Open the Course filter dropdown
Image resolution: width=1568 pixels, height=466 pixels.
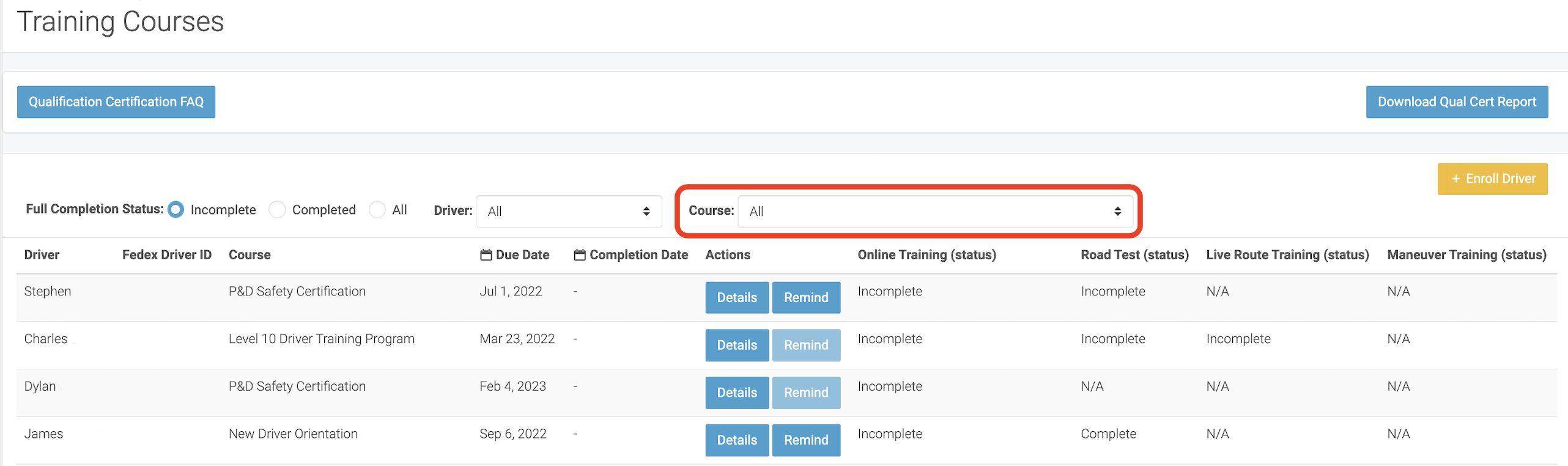click(936, 212)
